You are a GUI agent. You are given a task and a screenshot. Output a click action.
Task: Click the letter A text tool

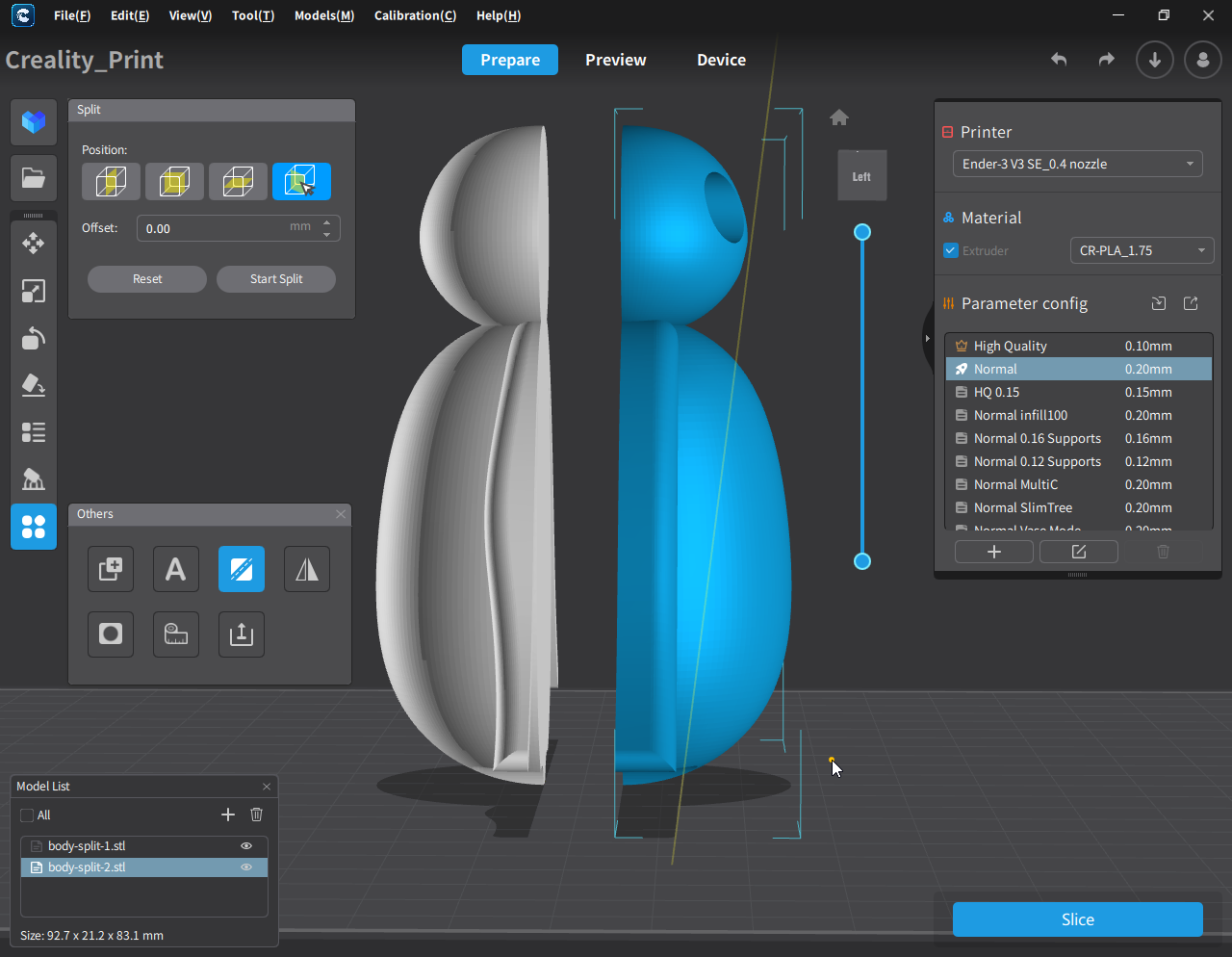pos(176,569)
